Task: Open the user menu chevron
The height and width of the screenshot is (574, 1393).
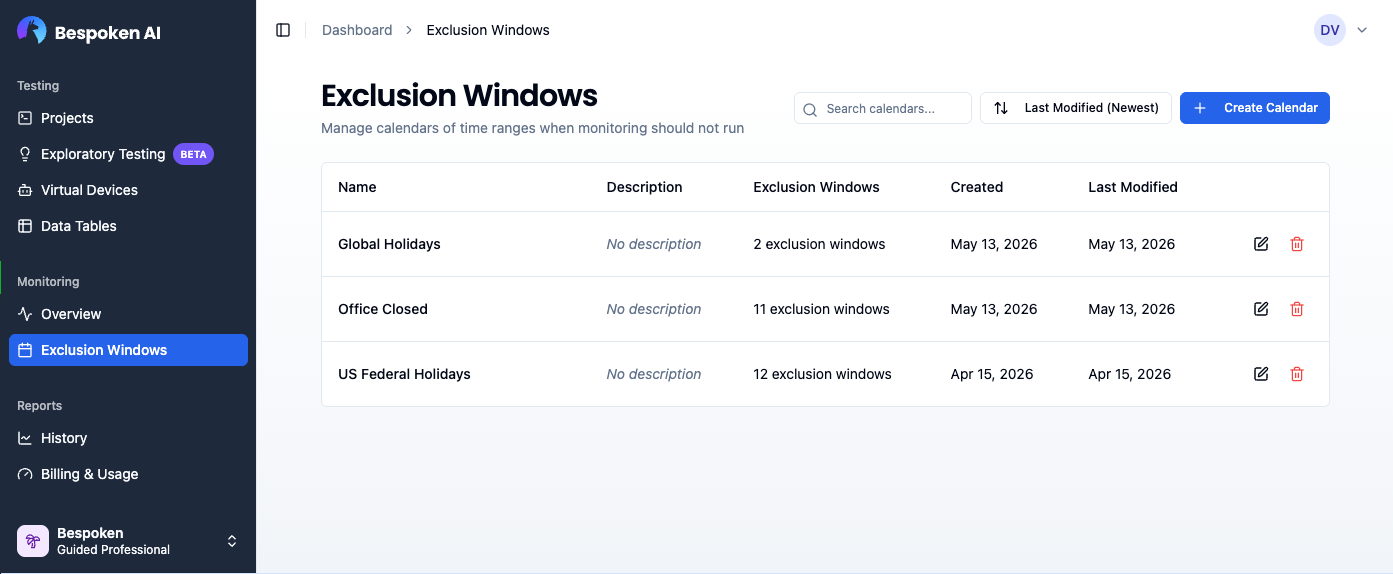Action: pyautogui.click(x=1362, y=30)
